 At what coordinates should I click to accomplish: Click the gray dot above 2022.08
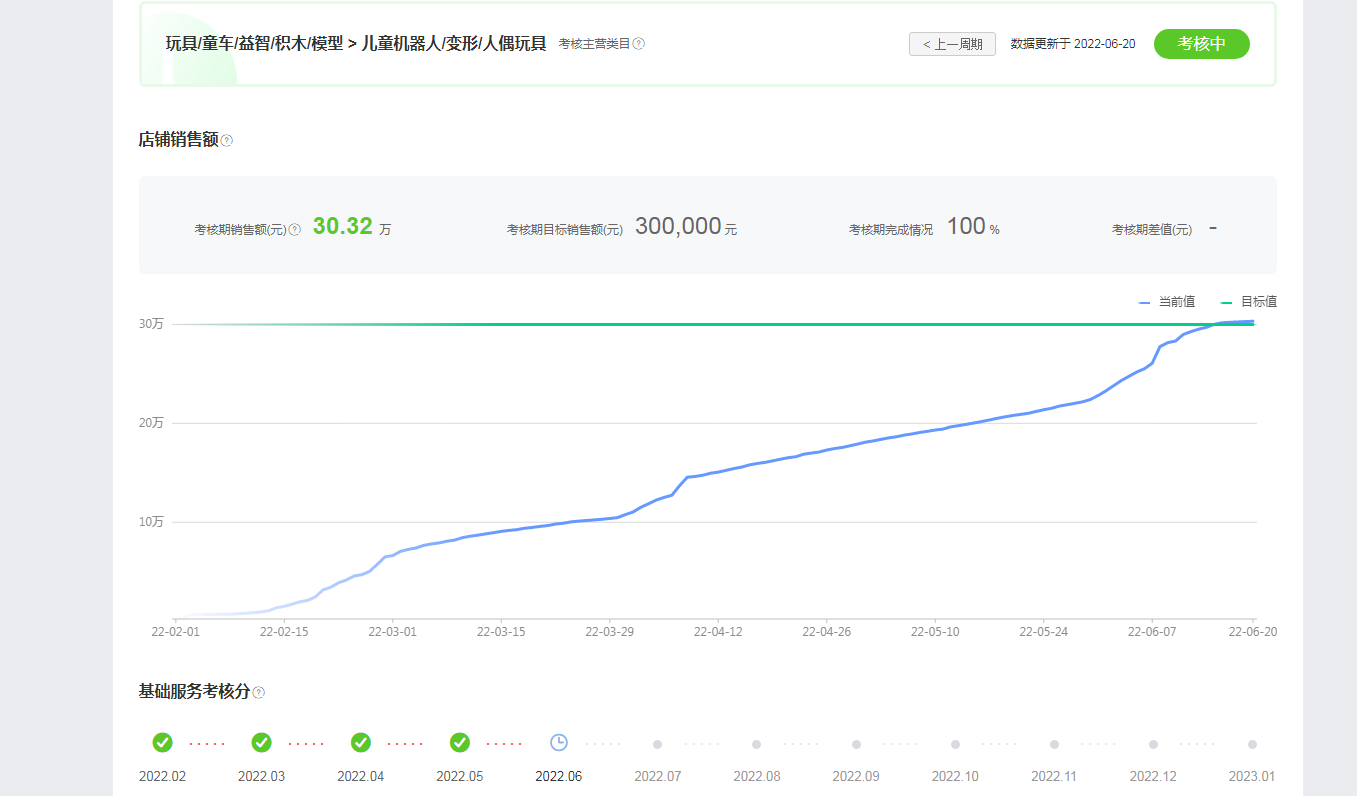757,744
